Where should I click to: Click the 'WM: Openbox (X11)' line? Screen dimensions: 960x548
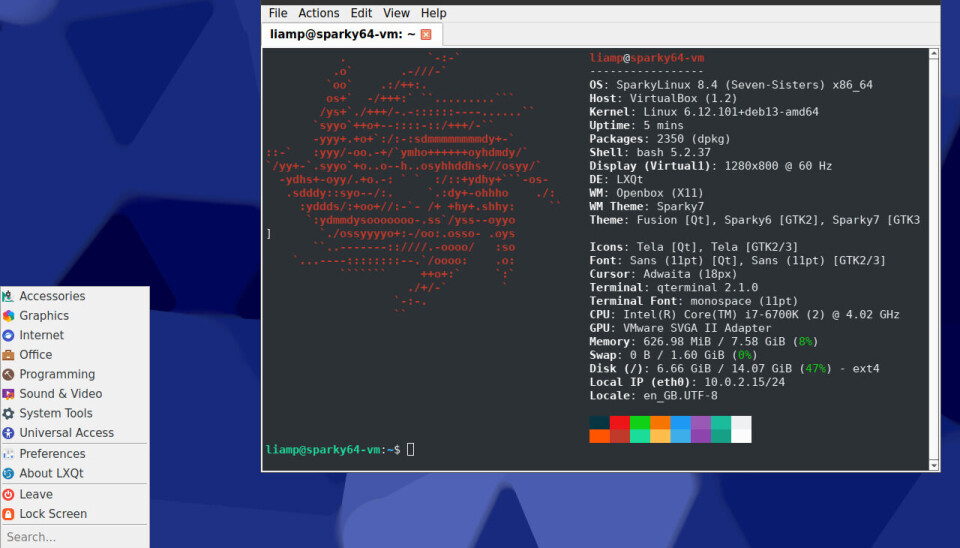coord(647,193)
